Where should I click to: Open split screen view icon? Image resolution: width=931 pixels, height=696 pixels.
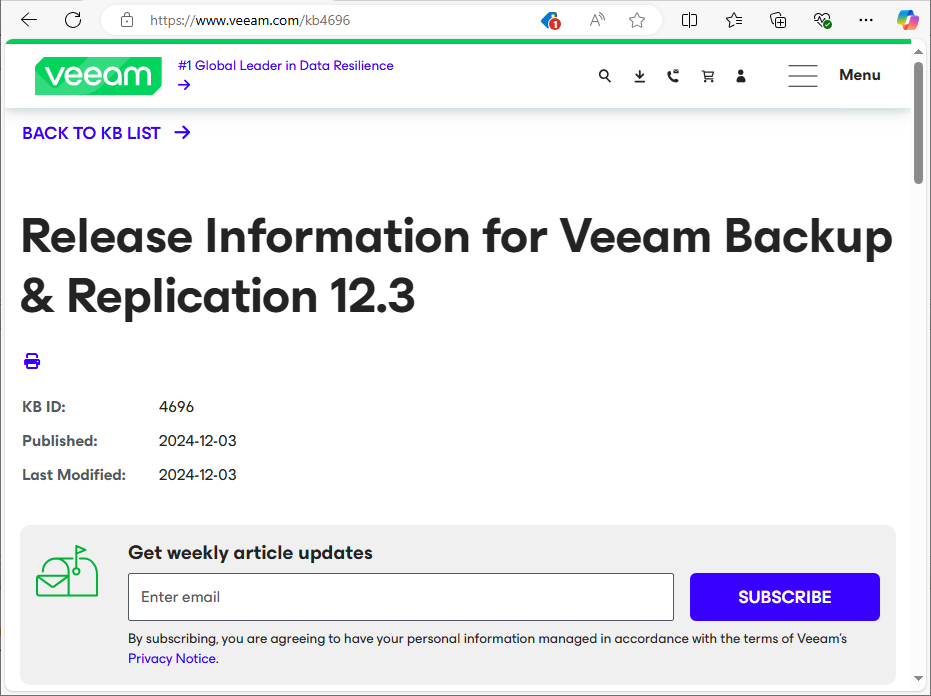tap(689, 20)
